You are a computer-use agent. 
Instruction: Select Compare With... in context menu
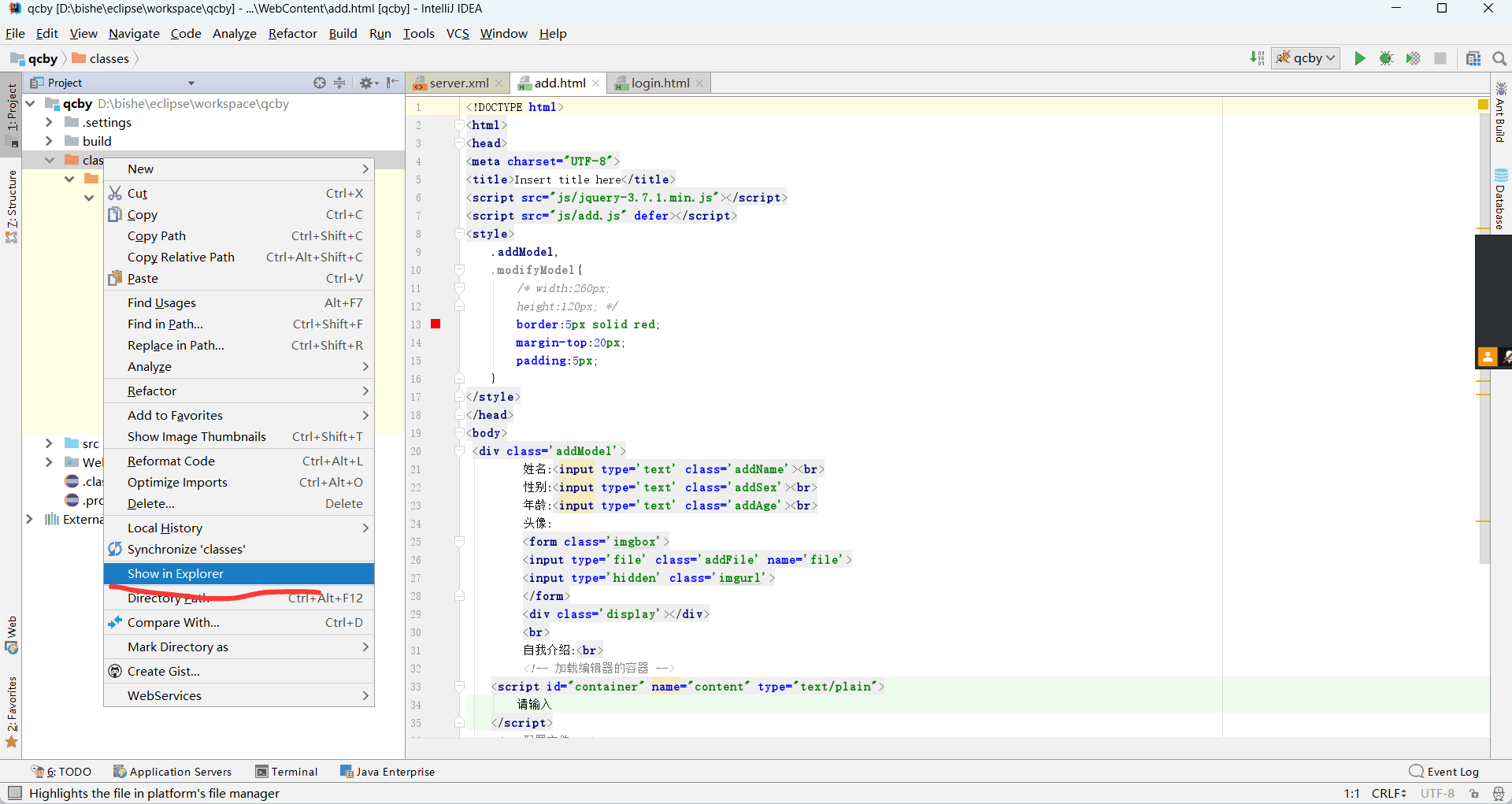(239, 622)
